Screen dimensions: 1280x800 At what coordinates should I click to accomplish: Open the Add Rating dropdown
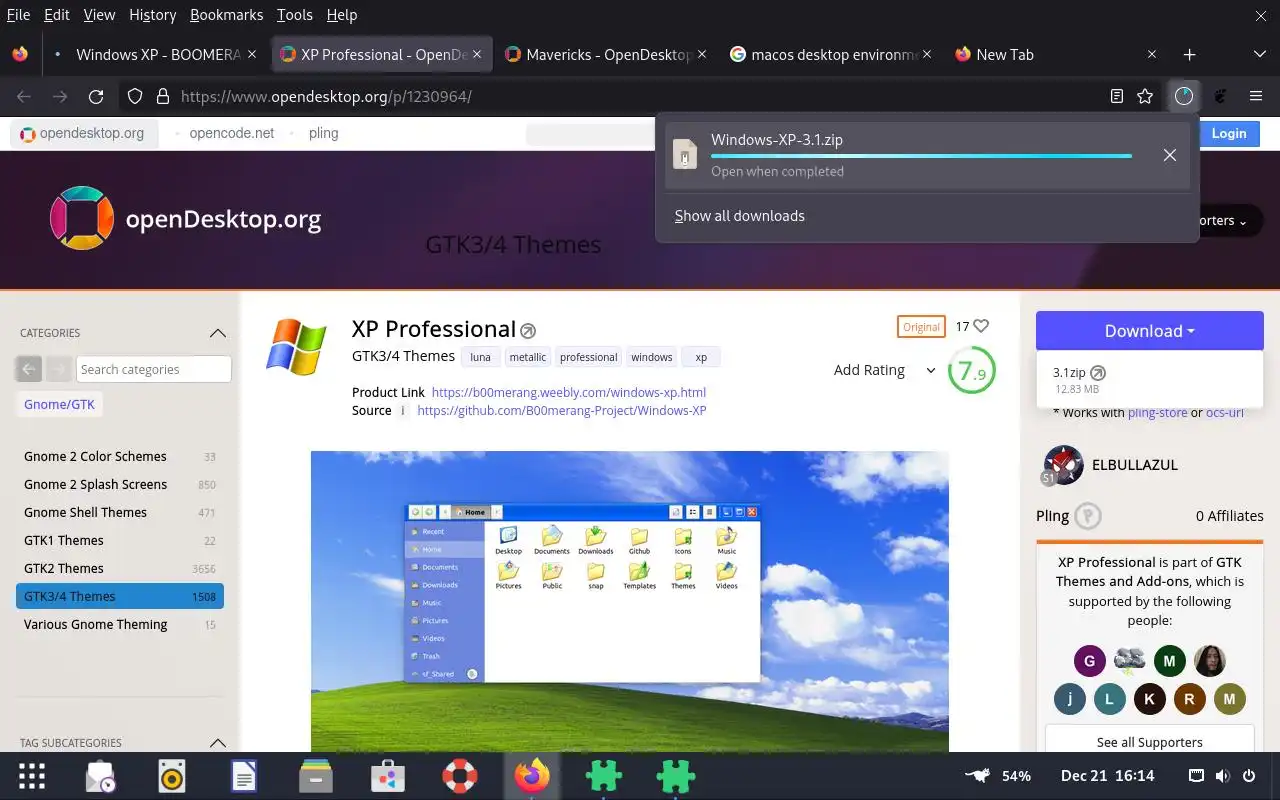(885, 370)
